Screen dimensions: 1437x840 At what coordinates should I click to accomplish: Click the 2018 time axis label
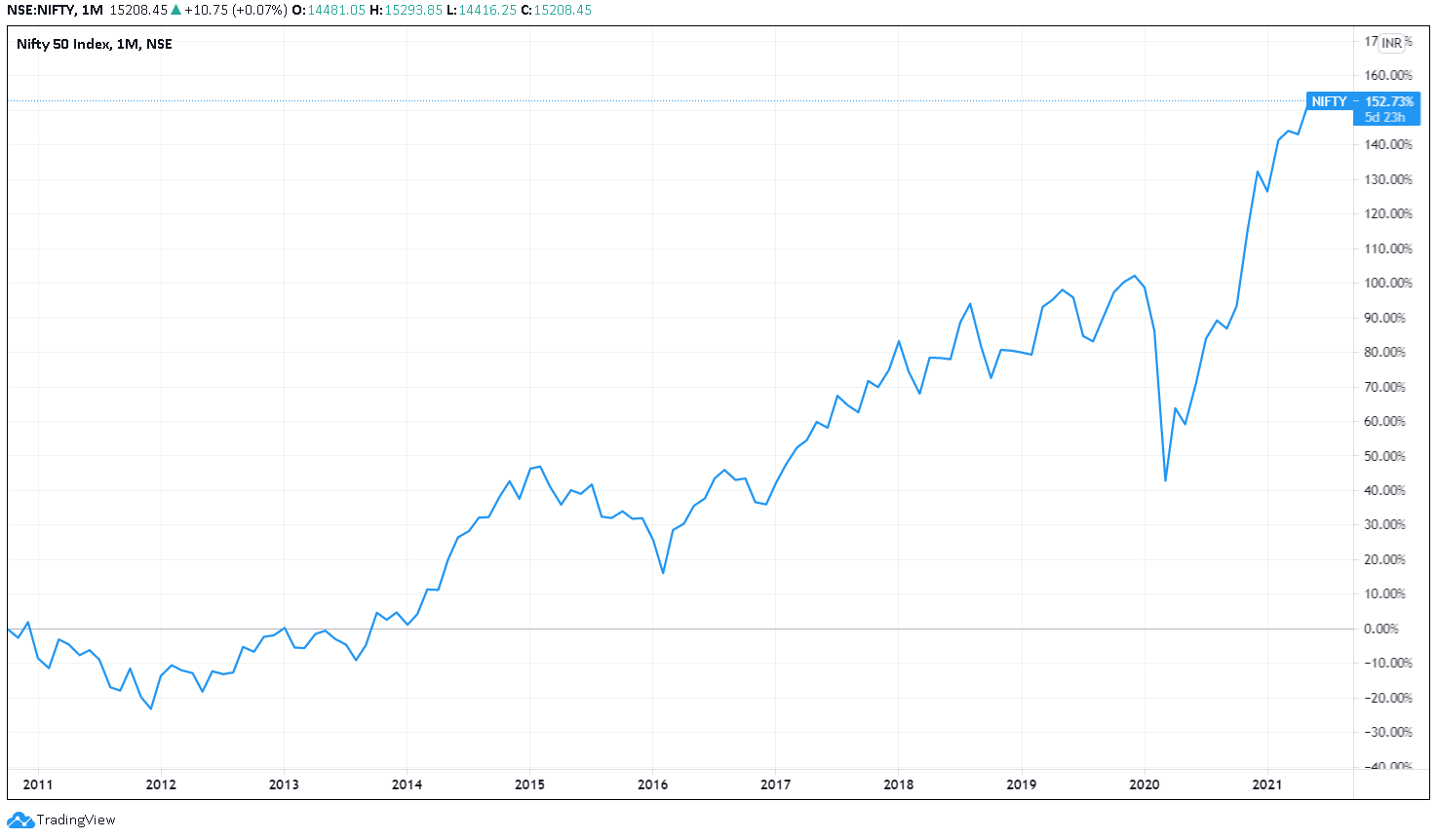pos(898,784)
